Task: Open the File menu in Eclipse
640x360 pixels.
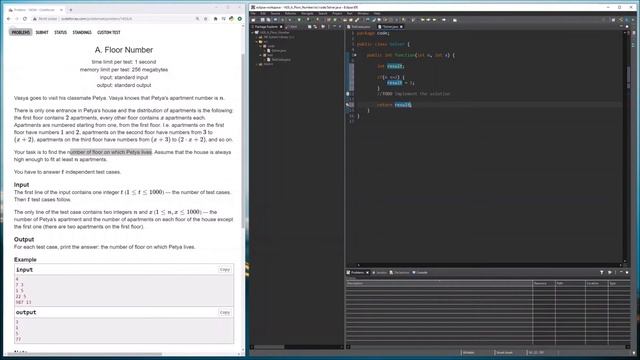Action: point(253,13)
